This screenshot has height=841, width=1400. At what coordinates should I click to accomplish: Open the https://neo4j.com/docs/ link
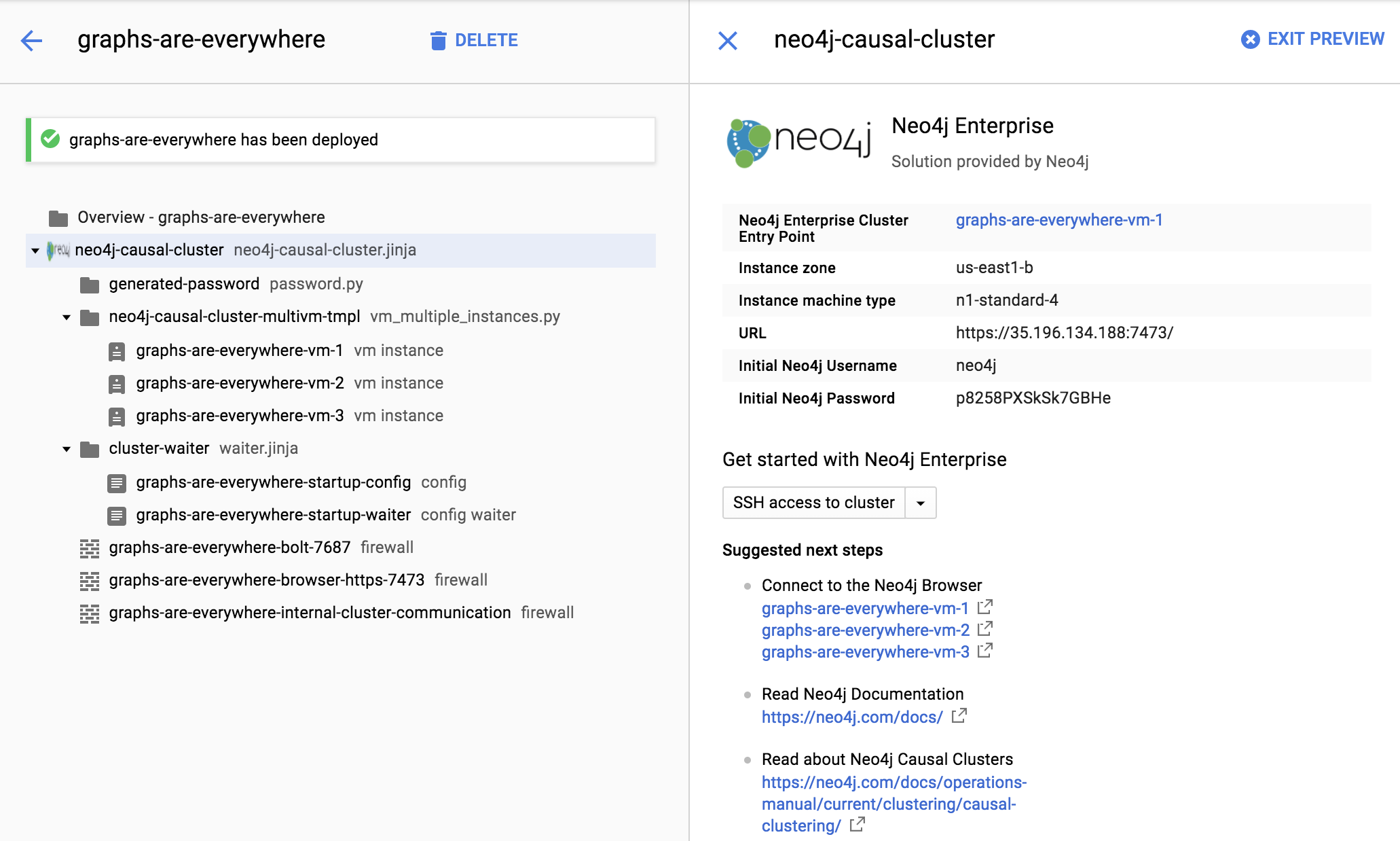point(852,717)
